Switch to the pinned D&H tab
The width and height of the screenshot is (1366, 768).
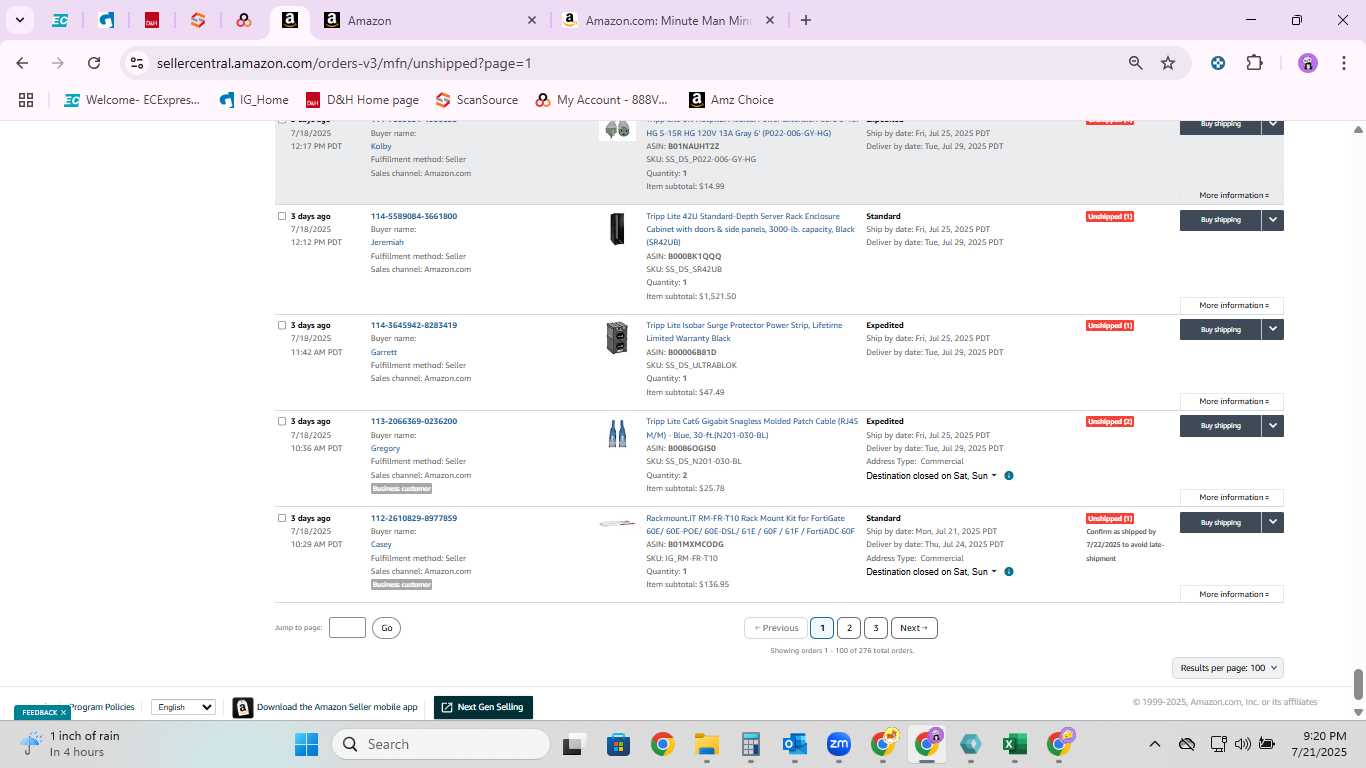[x=152, y=20]
